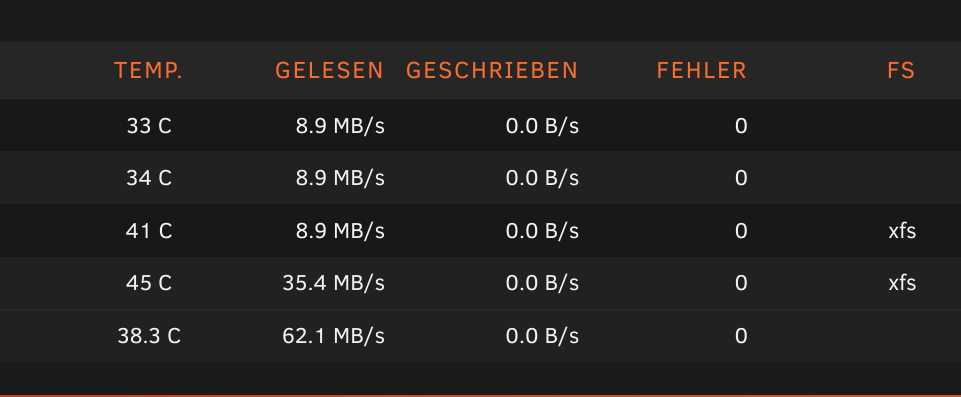Click 0.0 B/s in the 45 C row
The height and width of the screenshot is (397, 961).
click(542, 283)
